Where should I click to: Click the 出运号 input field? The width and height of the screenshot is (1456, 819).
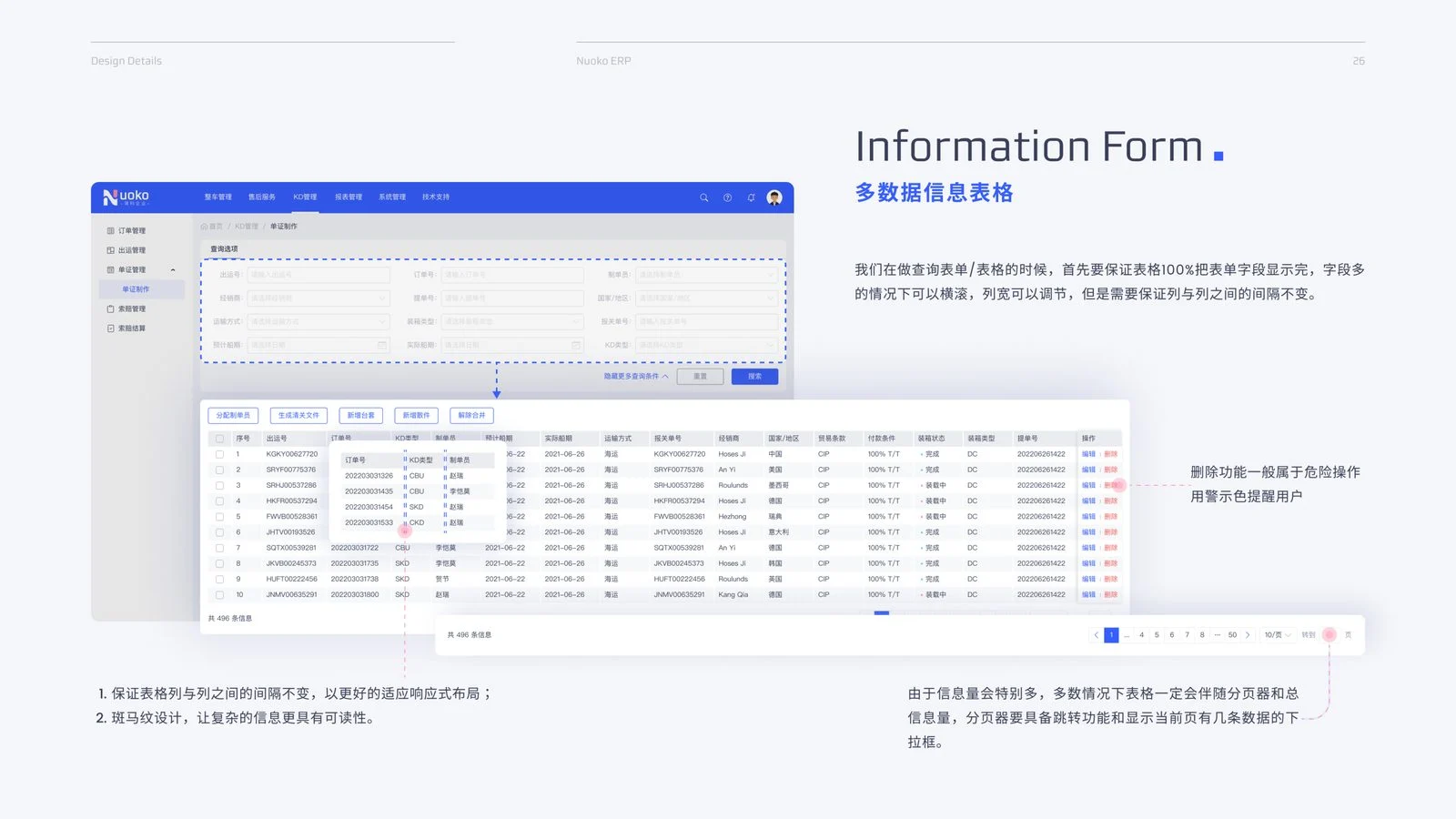click(x=318, y=275)
